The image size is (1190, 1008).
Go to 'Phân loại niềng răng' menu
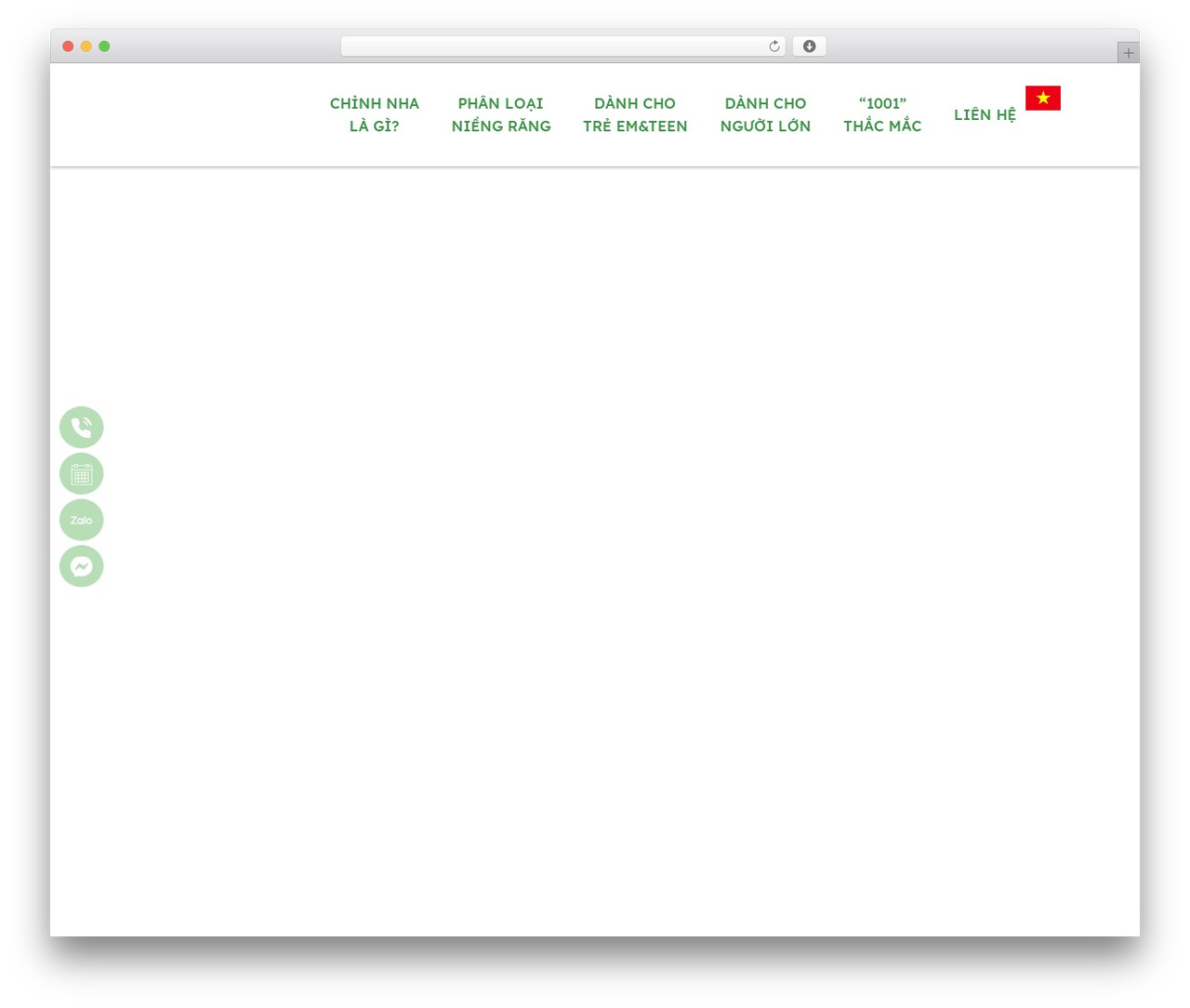(x=501, y=114)
